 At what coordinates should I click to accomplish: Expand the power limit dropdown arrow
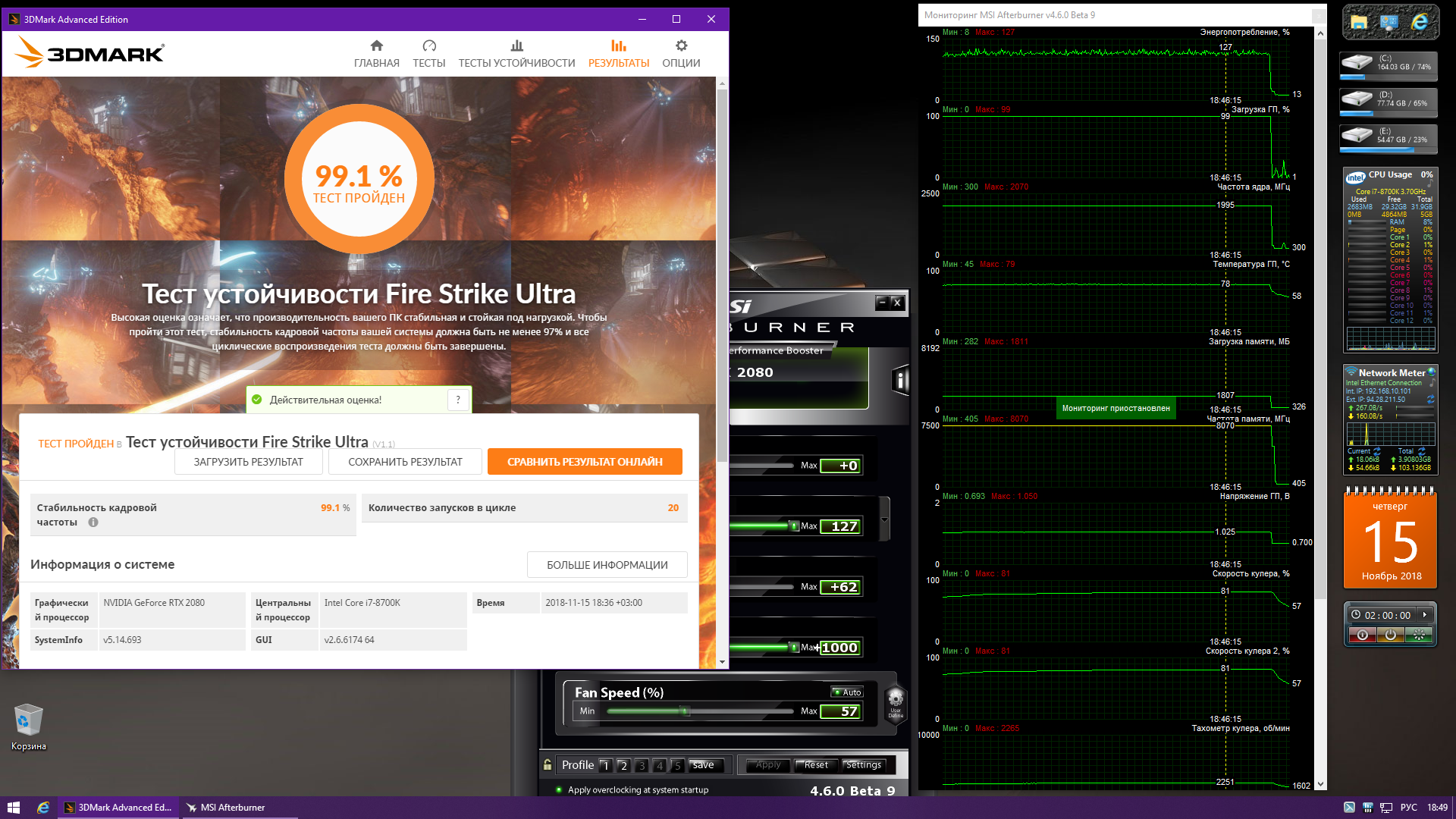pyautogui.click(x=884, y=520)
